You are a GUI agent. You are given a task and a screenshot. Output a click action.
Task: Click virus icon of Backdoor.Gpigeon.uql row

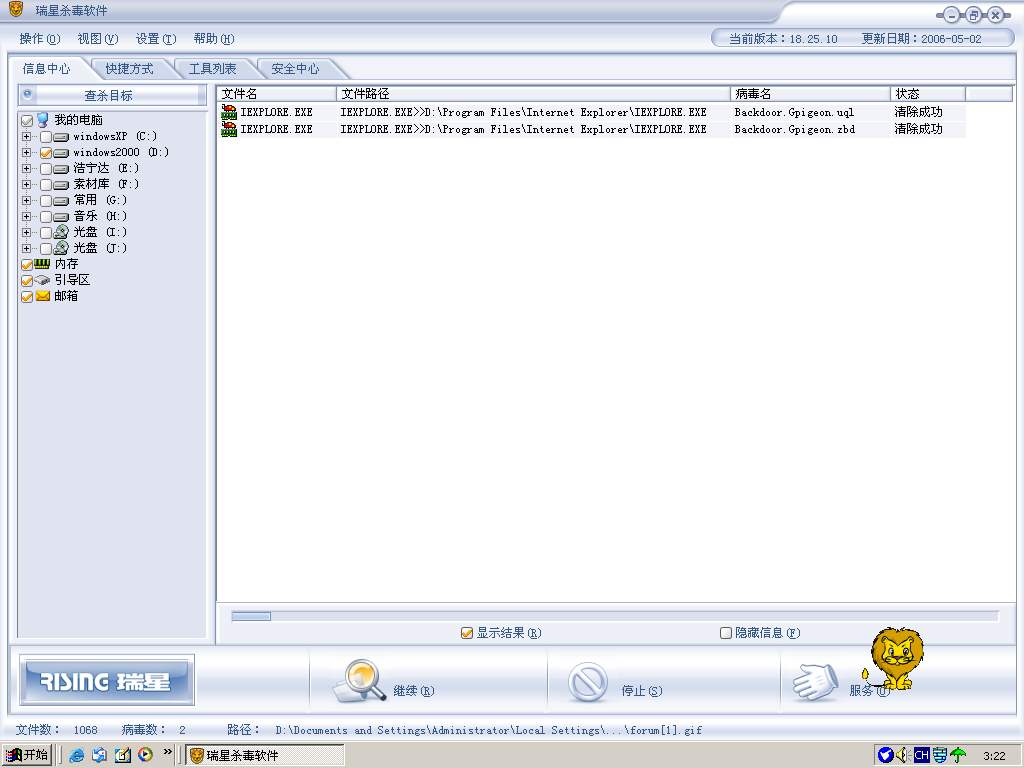(229, 112)
